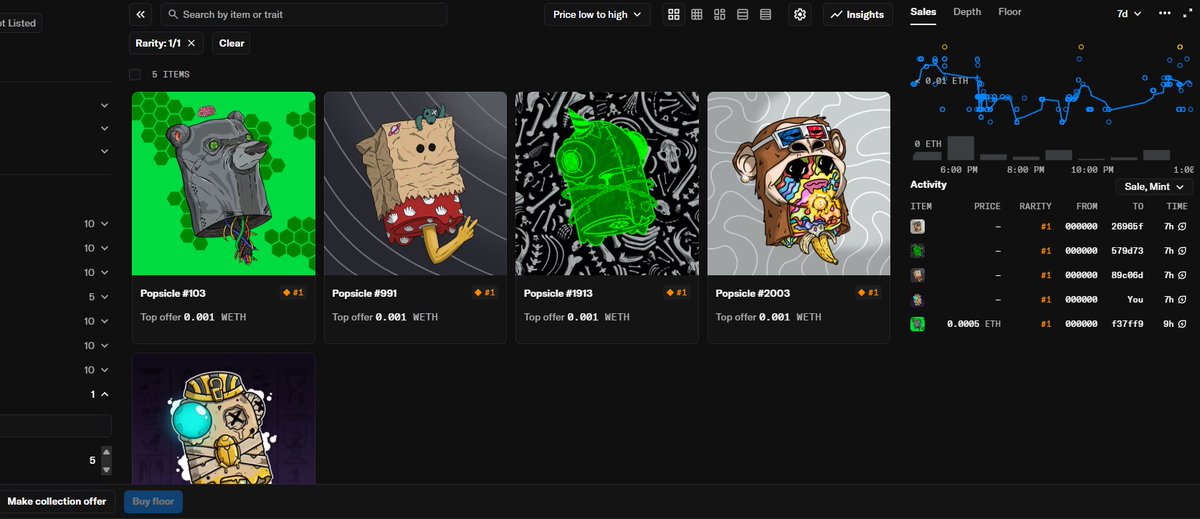
Task: Click Make collection offer button
Action: [x=57, y=501]
